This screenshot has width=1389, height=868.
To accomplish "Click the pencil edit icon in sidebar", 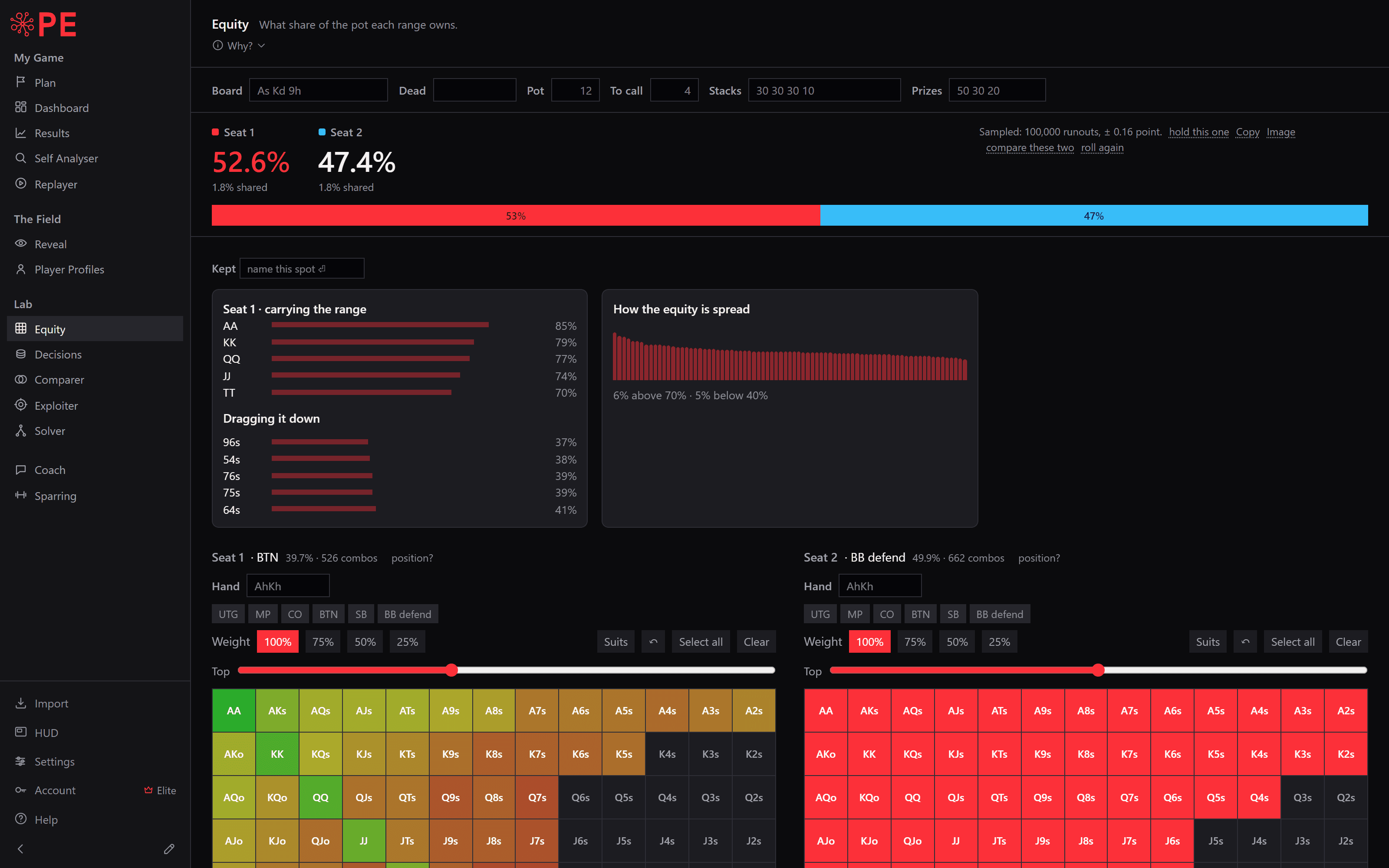I will pyautogui.click(x=169, y=848).
